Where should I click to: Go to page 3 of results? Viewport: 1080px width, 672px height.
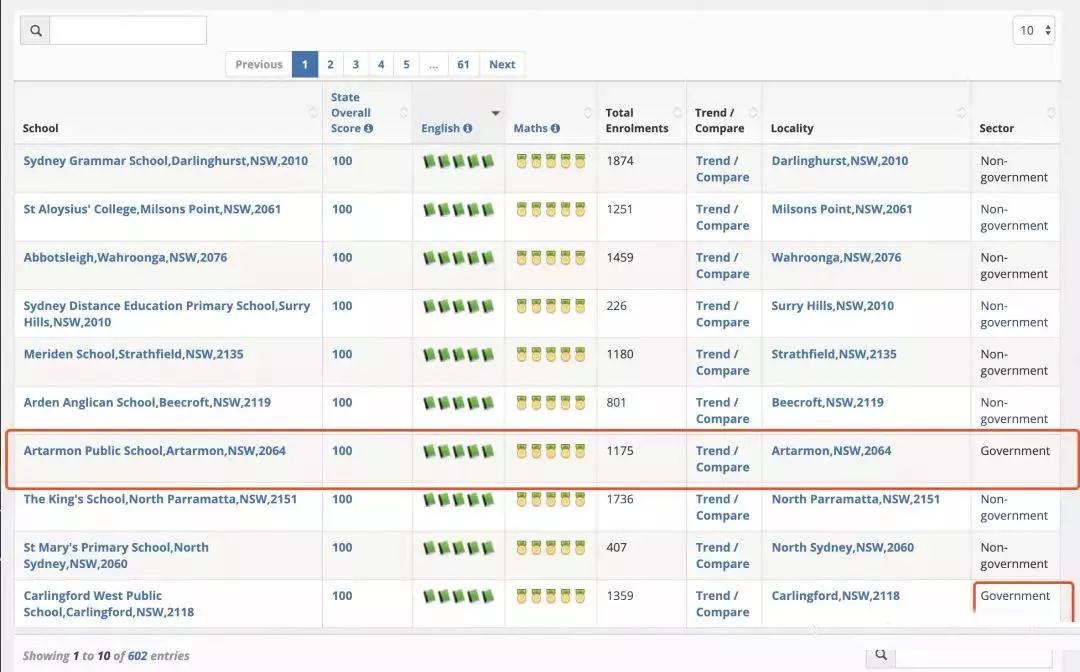[x=355, y=64]
